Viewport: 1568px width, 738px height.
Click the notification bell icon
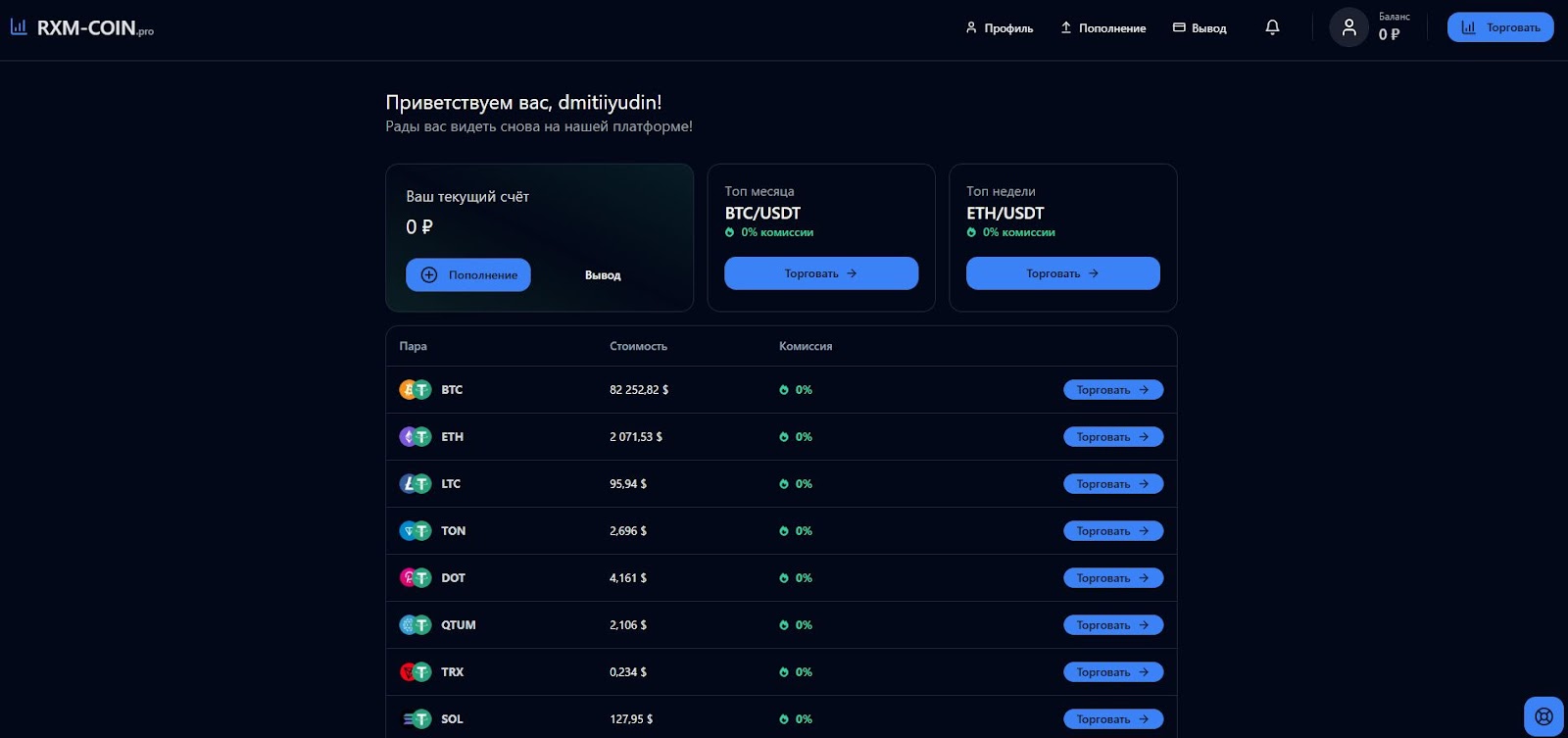click(x=1272, y=27)
